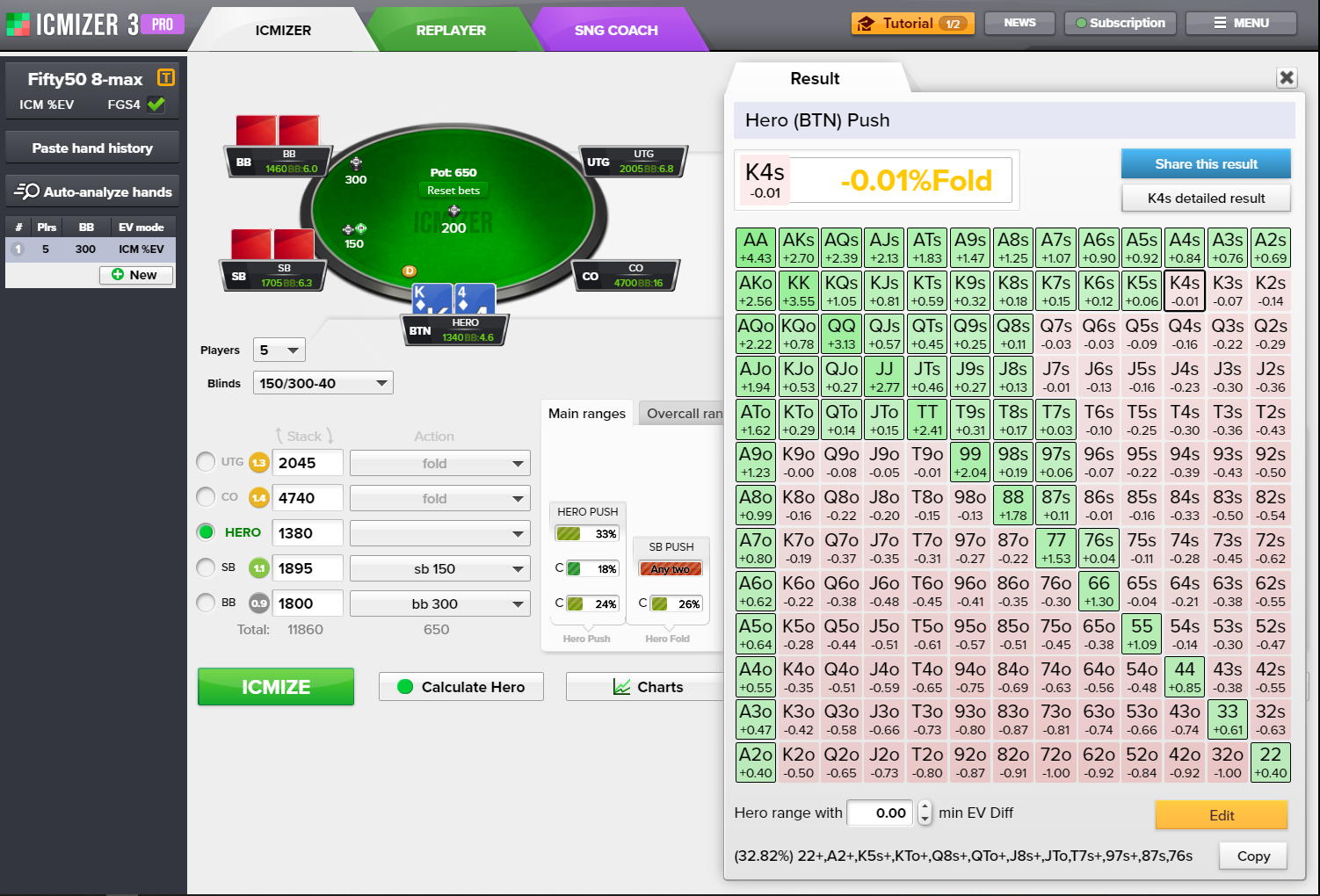This screenshot has width=1320, height=896.
Task: Switch to the ICMIZER tab
Action: pos(283,30)
